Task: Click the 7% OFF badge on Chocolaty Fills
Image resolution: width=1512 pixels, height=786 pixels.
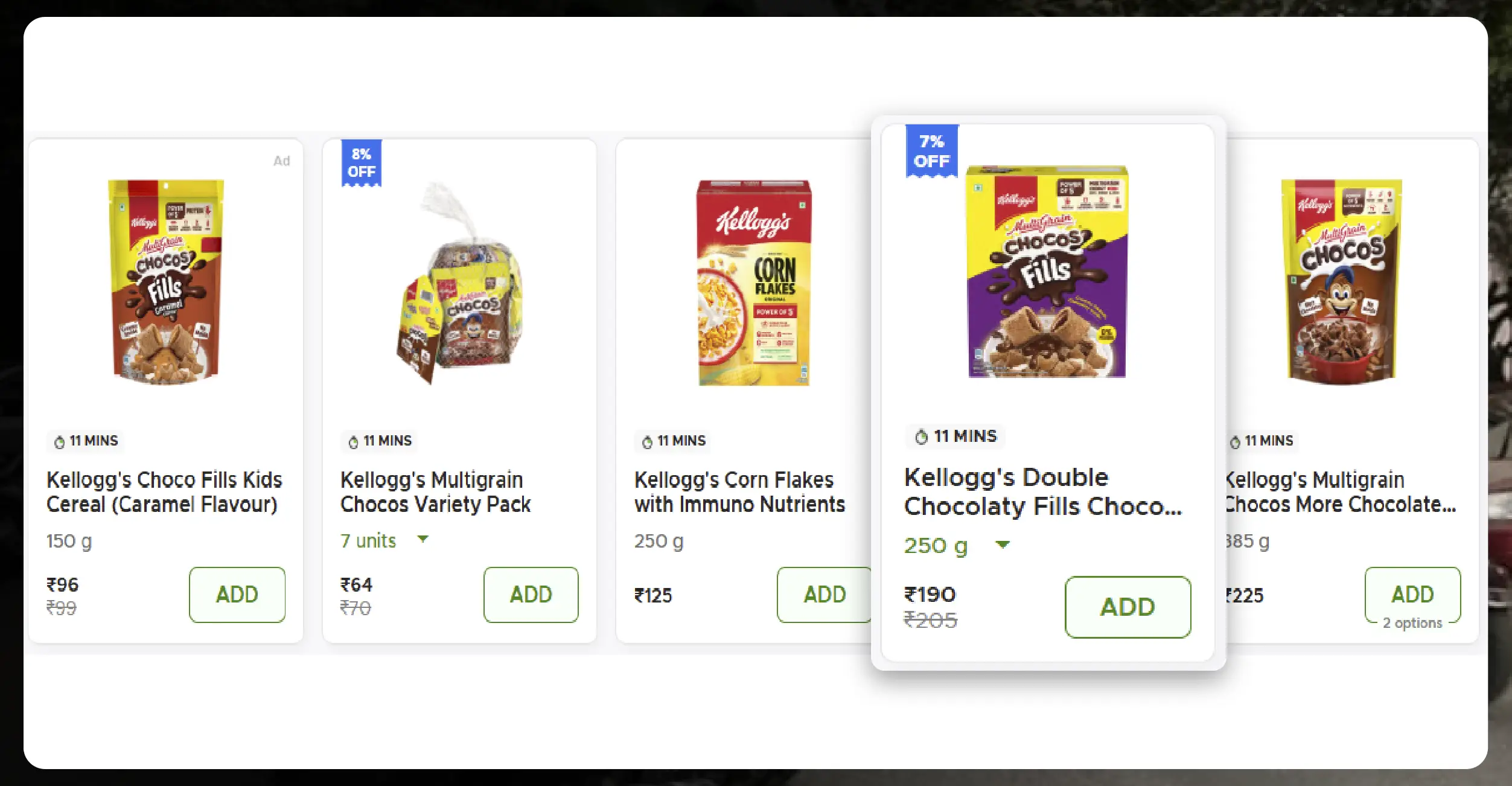Action: tap(931, 151)
